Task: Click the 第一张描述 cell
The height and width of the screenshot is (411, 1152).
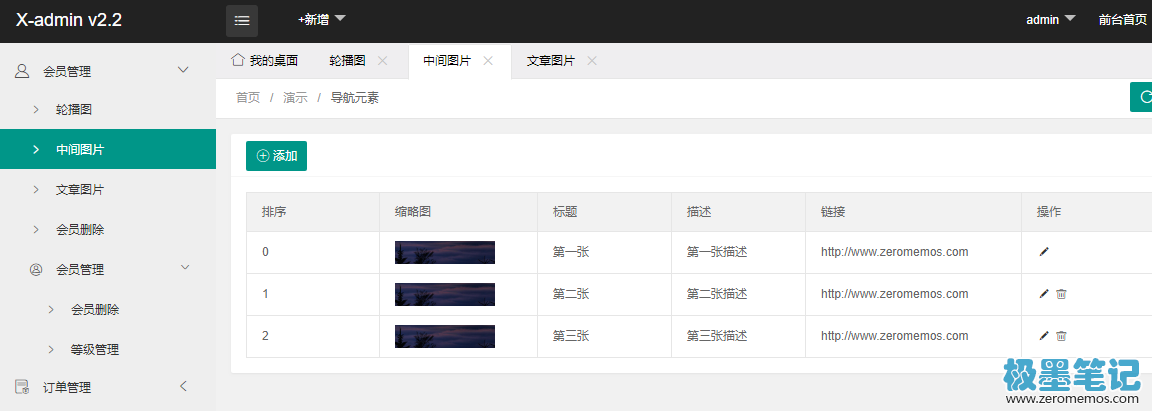Action: 717,252
